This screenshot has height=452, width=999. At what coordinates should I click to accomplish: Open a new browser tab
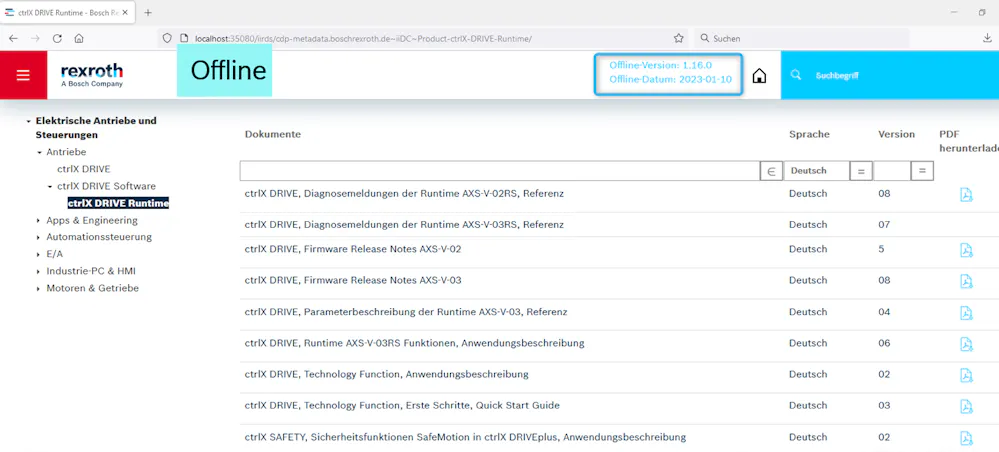tap(148, 12)
